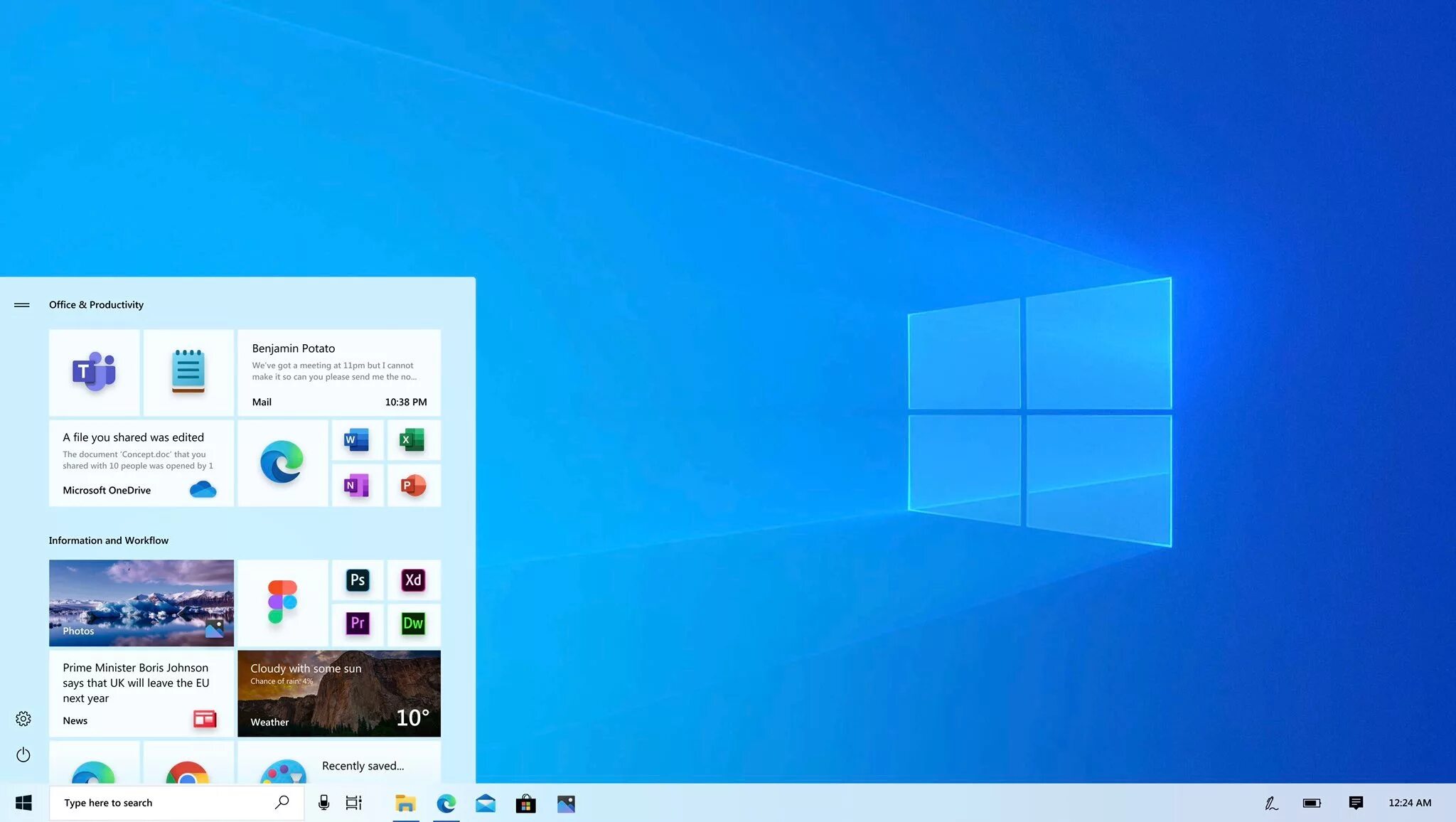Image resolution: width=1456 pixels, height=822 pixels.
Task: Open Action Center notifications icon
Action: coord(1356,803)
